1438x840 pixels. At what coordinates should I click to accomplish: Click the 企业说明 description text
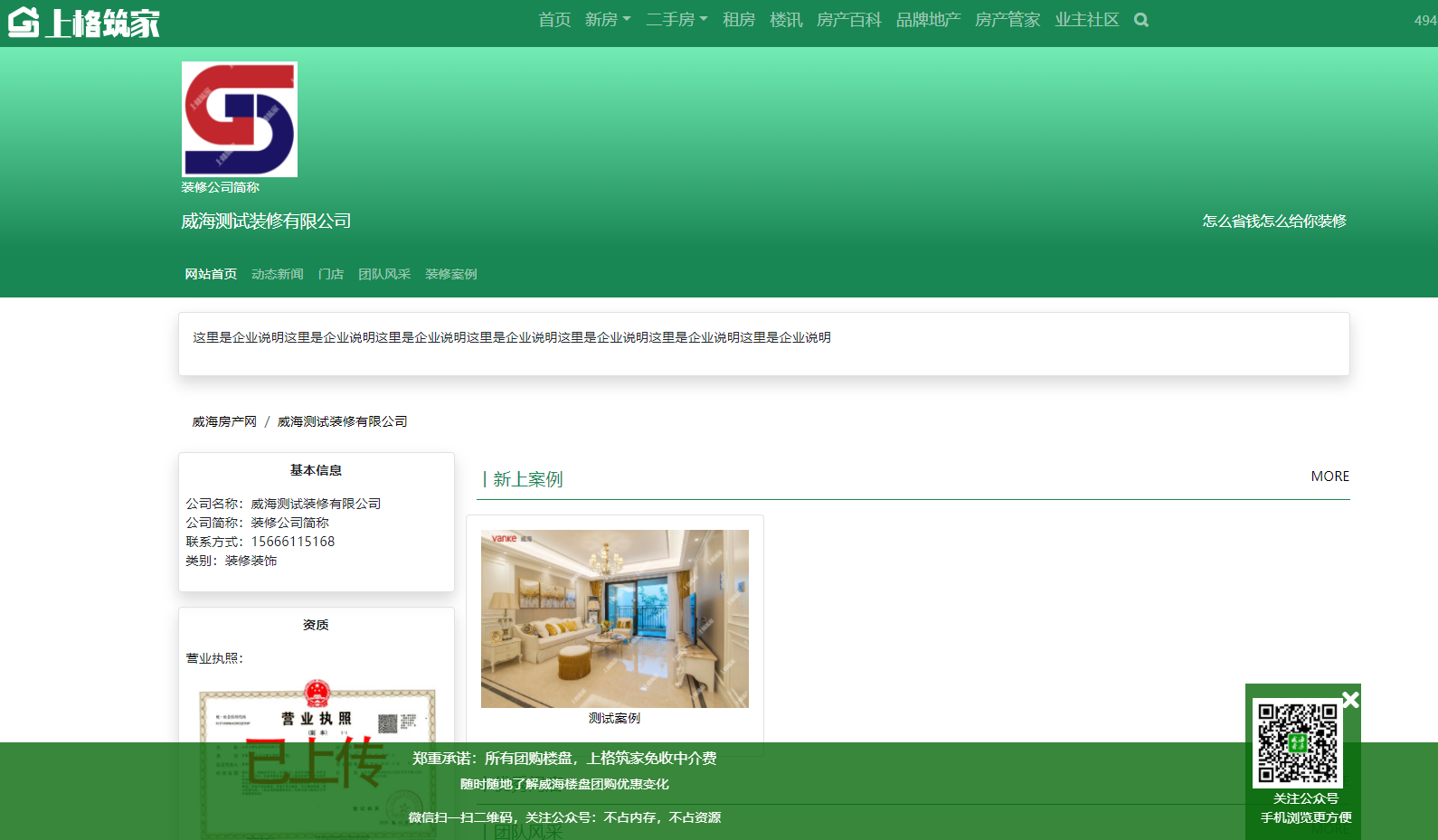[512, 337]
